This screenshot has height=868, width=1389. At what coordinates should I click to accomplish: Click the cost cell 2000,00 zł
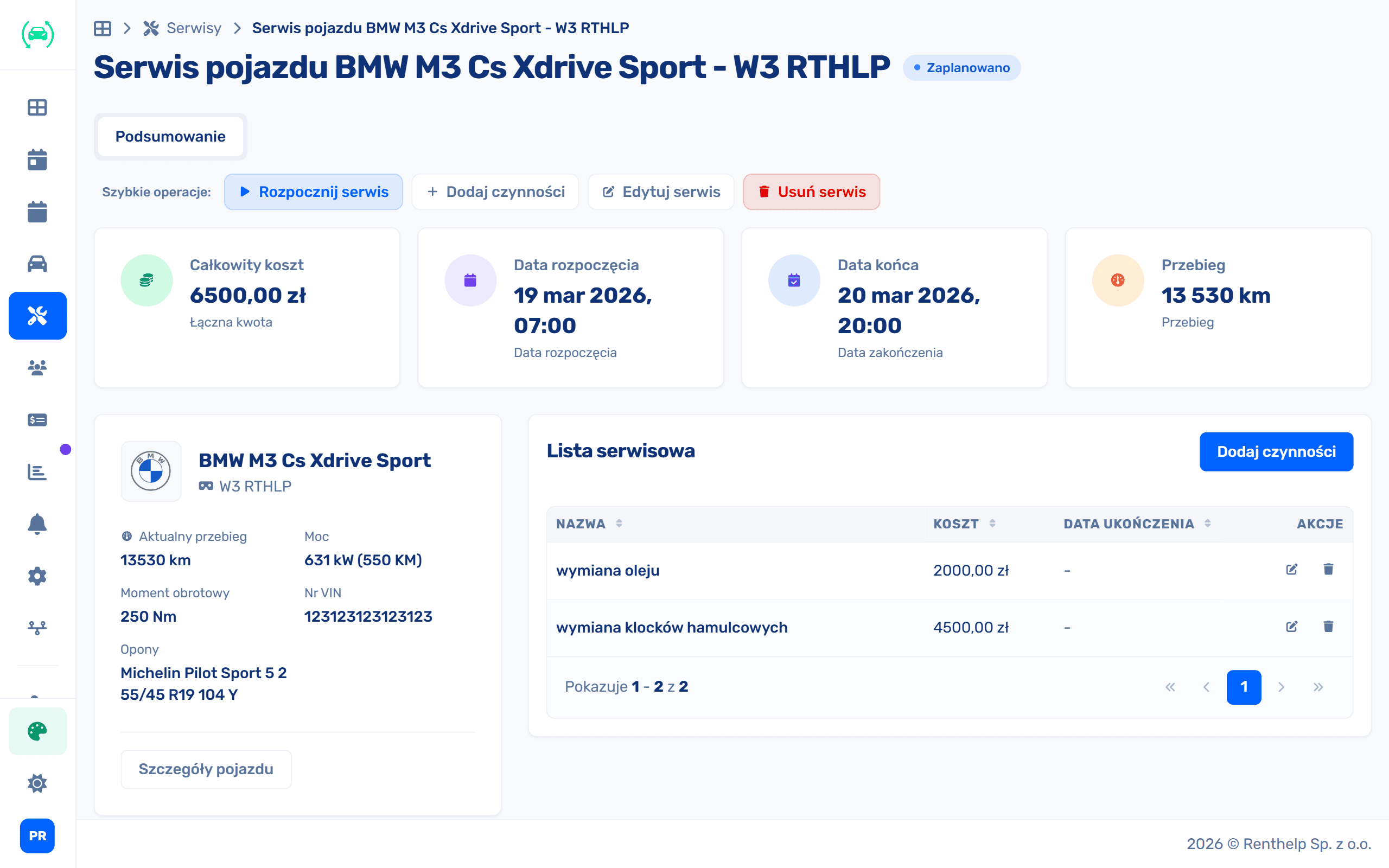[x=971, y=571]
